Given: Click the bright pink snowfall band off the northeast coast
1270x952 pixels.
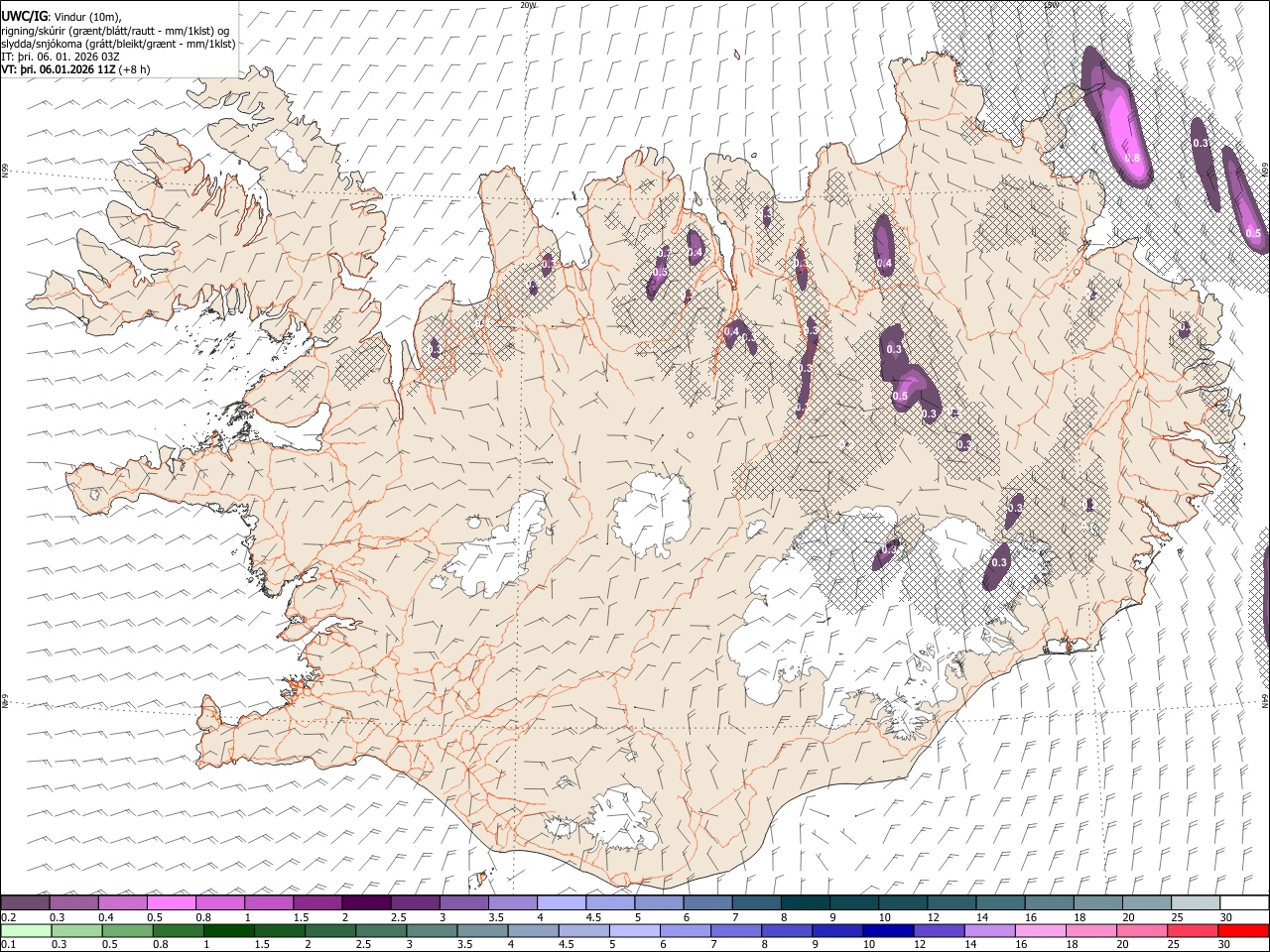Looking at the screenshot, I should tap(1119, 117).
